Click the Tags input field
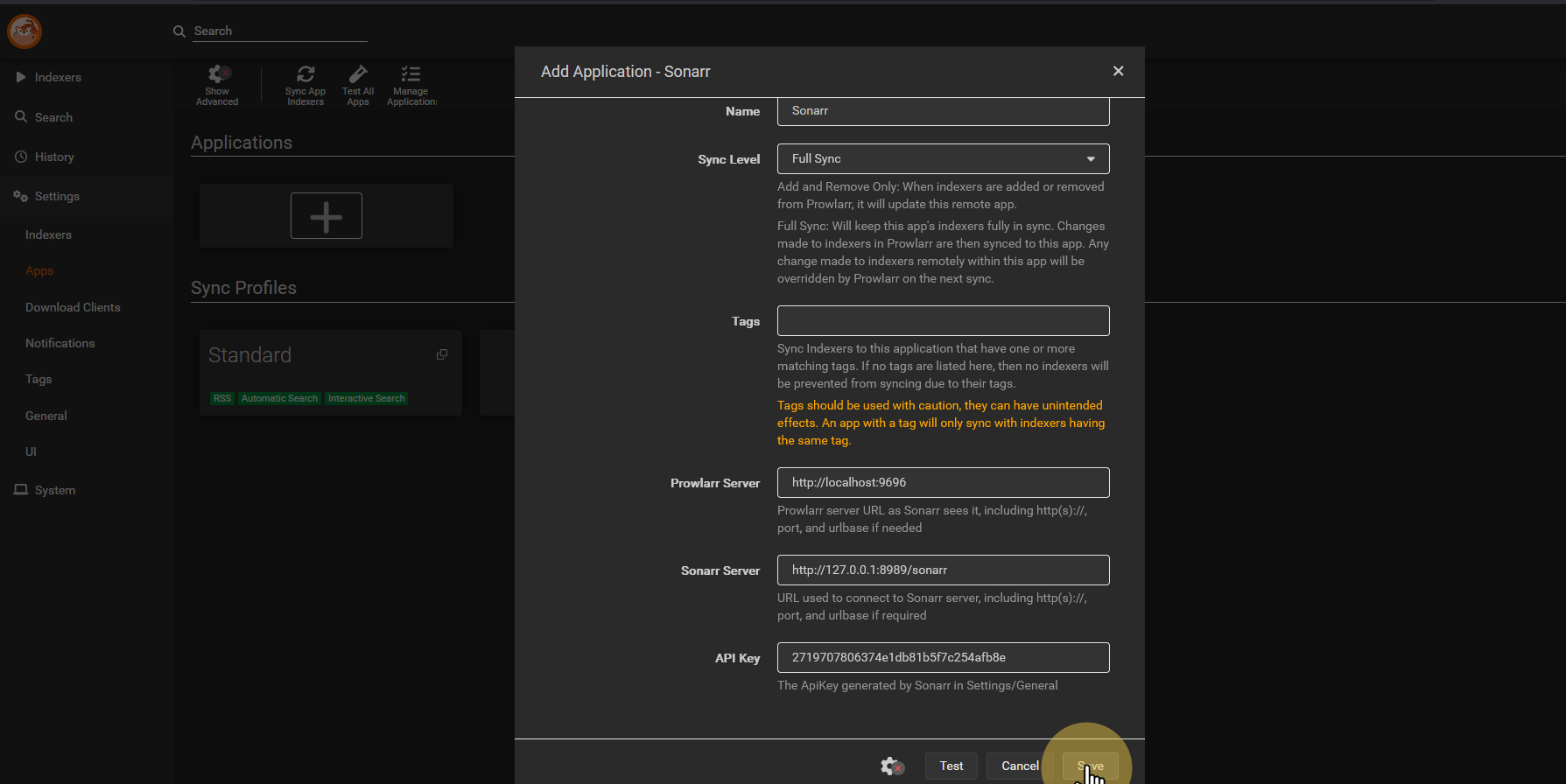1566x784 pixels. [943, 320]
